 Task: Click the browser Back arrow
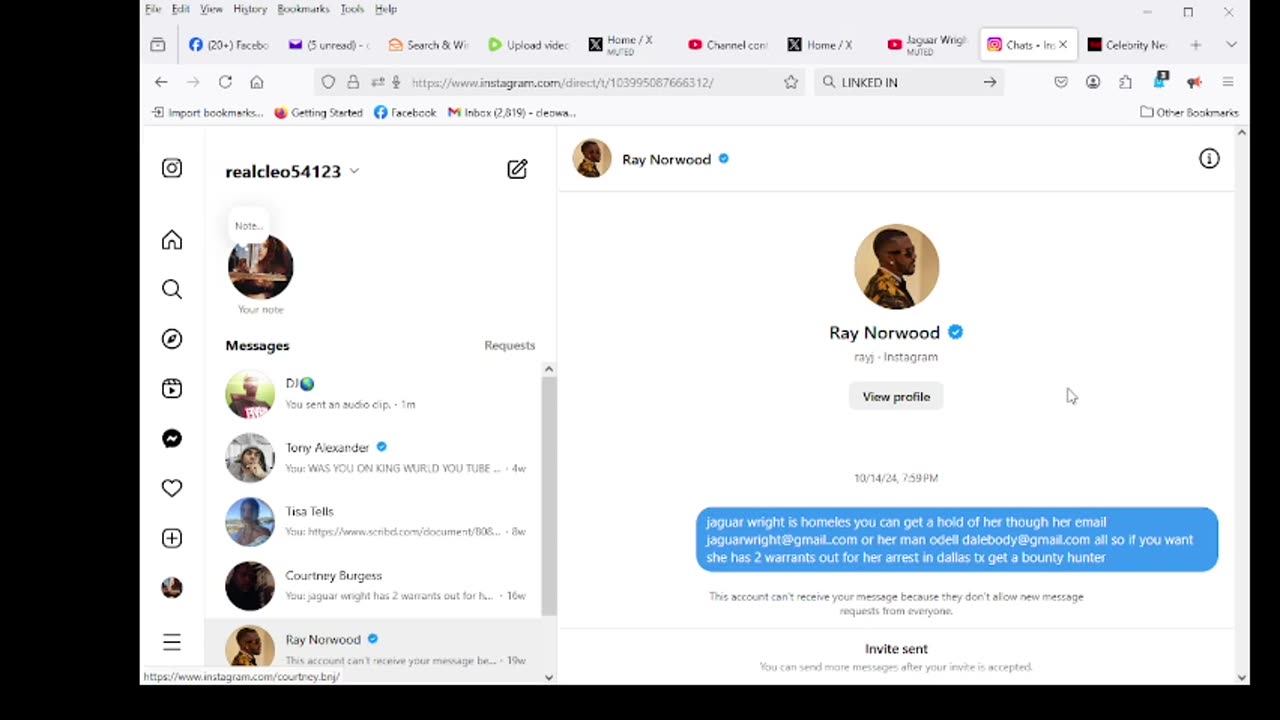(x=161, y=82)
